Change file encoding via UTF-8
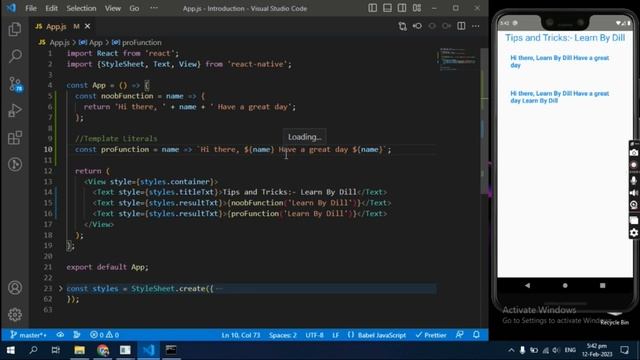The width and height of the screenshot is (640, 360). click(x=314, y=335)
